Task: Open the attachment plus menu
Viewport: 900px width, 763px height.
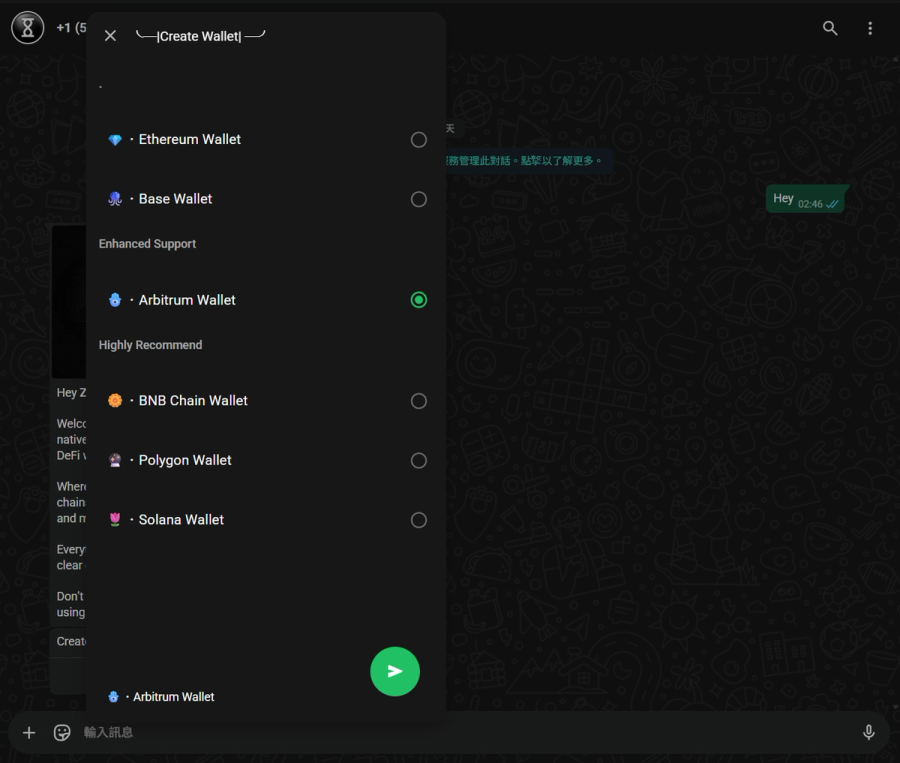Action: 29,733
